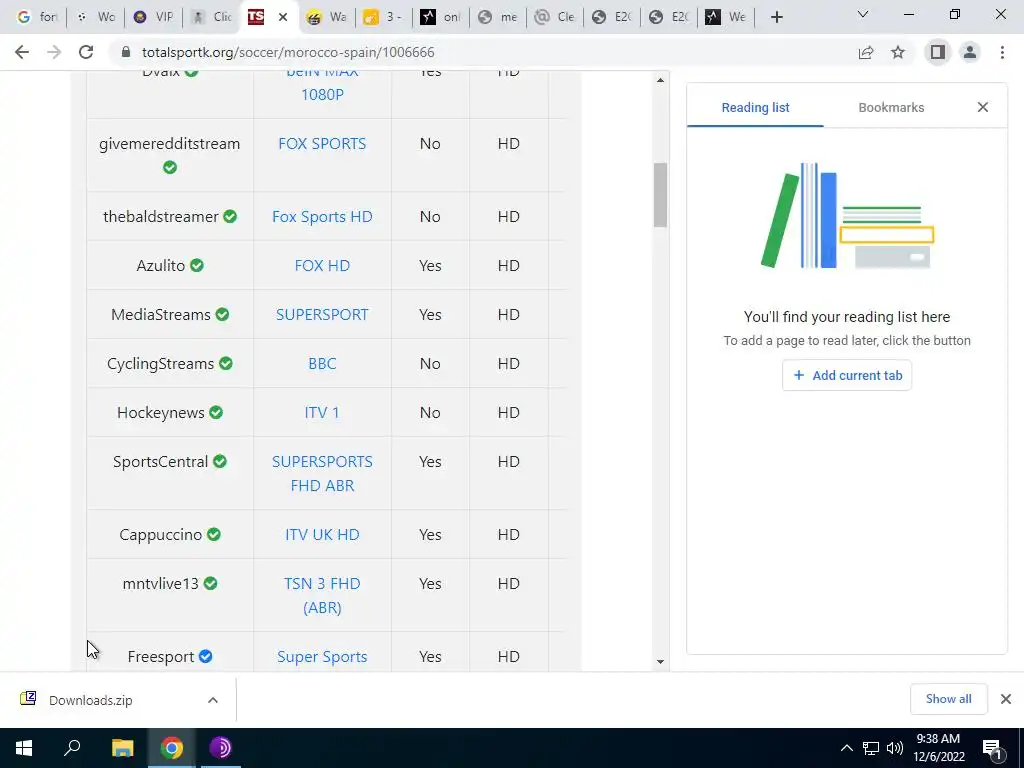Expand the Downloads.zip options chevron
Viewport: 1024px width, 768px height.
[x=212, y=700]
